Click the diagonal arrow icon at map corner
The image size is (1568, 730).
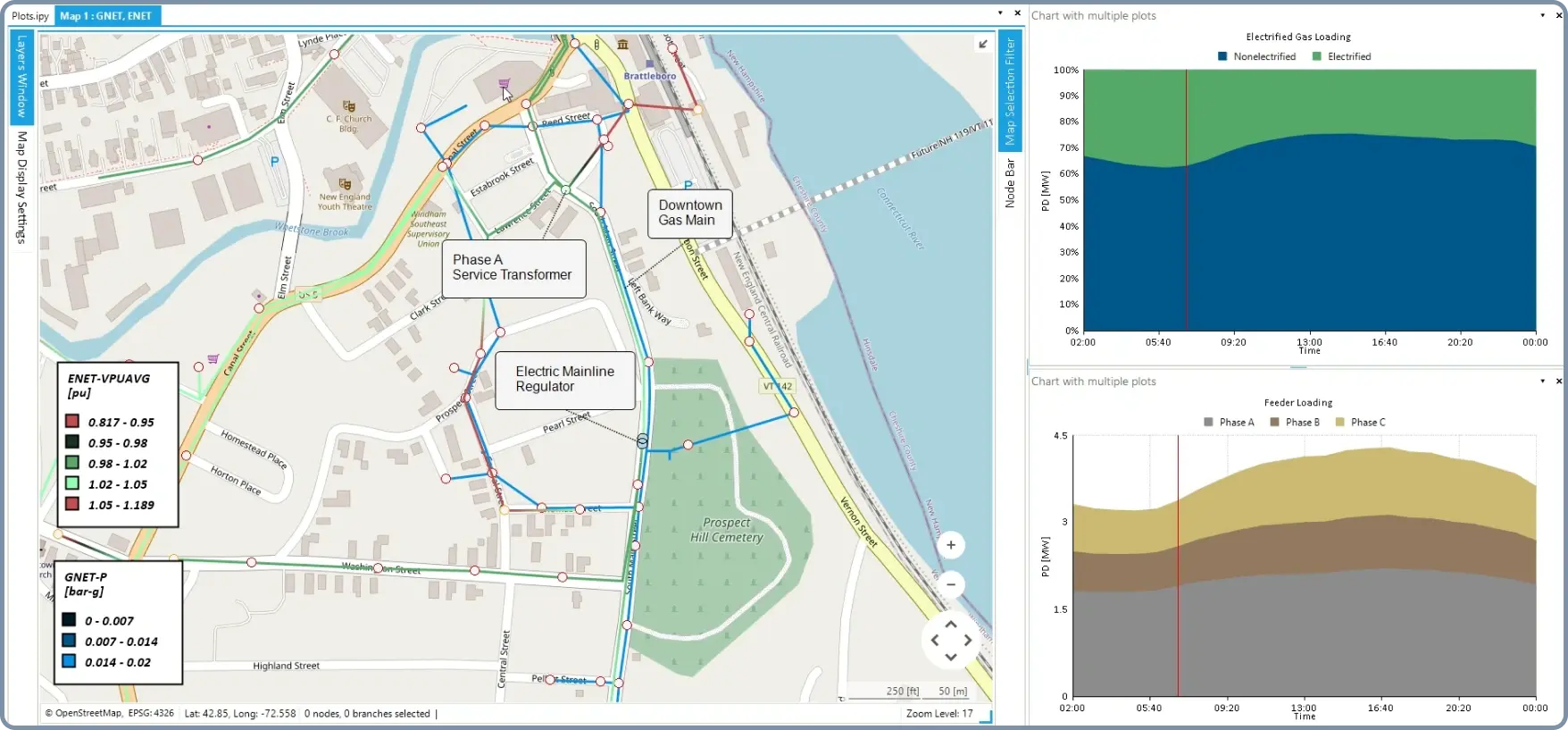click(x=983, y=44)
